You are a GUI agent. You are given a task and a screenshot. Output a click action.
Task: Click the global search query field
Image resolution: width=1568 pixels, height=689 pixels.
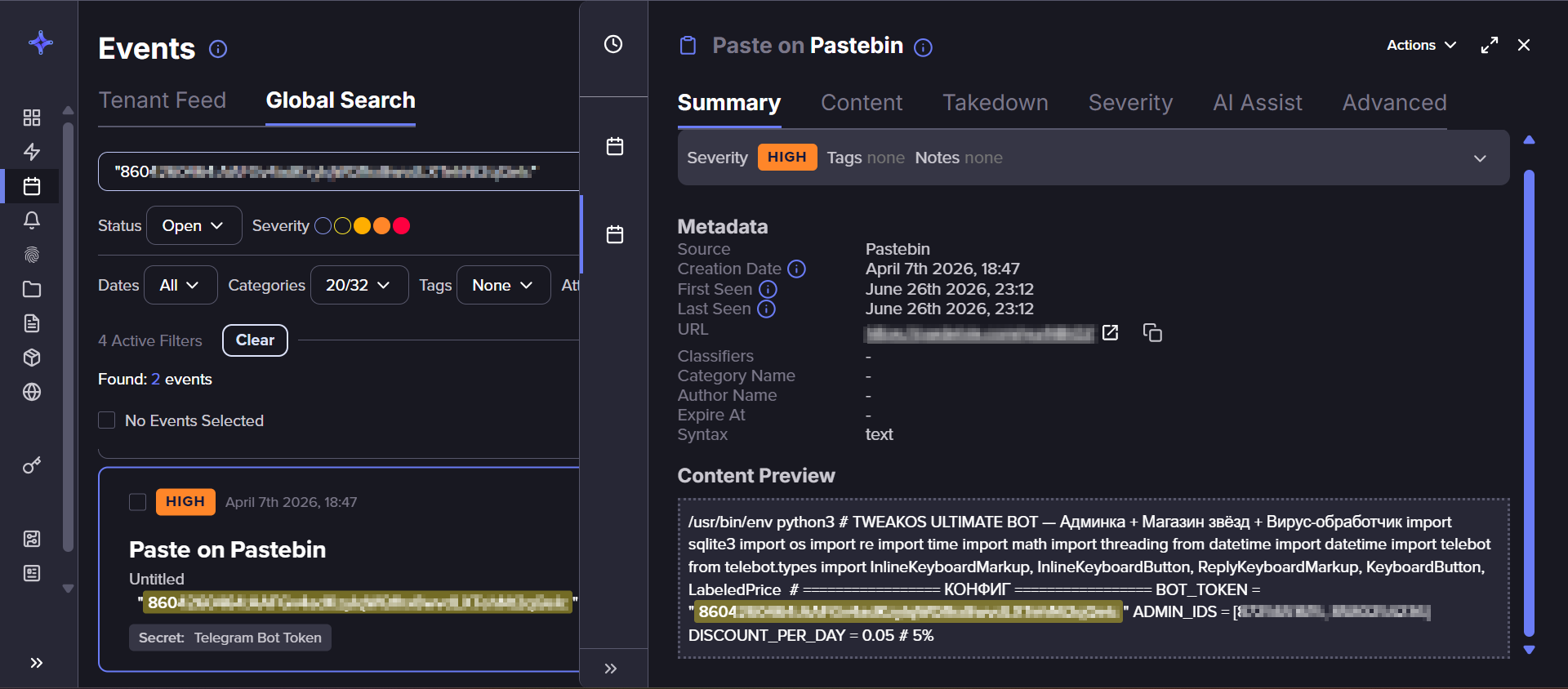[x=338, y=171]
